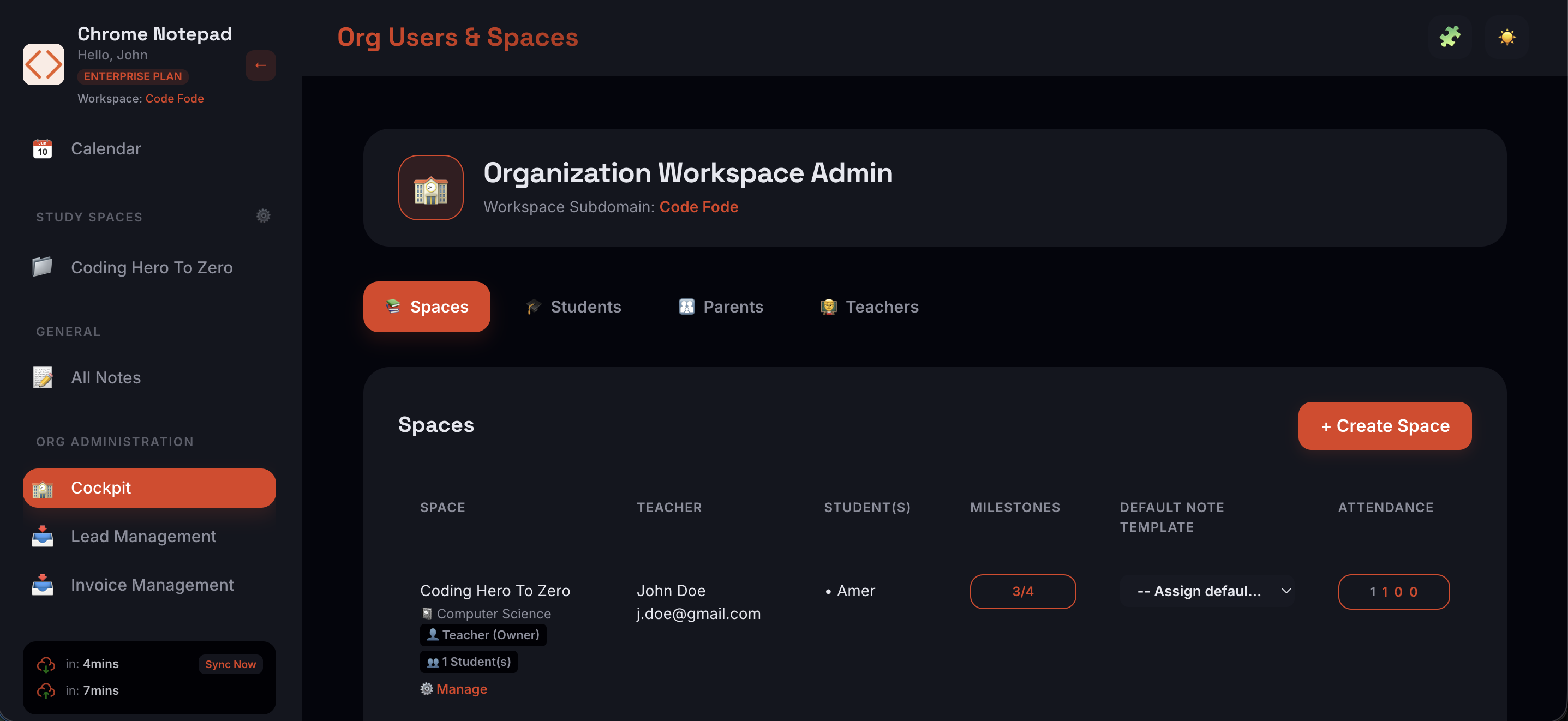1568x721 pixels.
Task: Click the DEFAULT NOTE TEMPLATE column header
Action: click(x=1172, y=517)
